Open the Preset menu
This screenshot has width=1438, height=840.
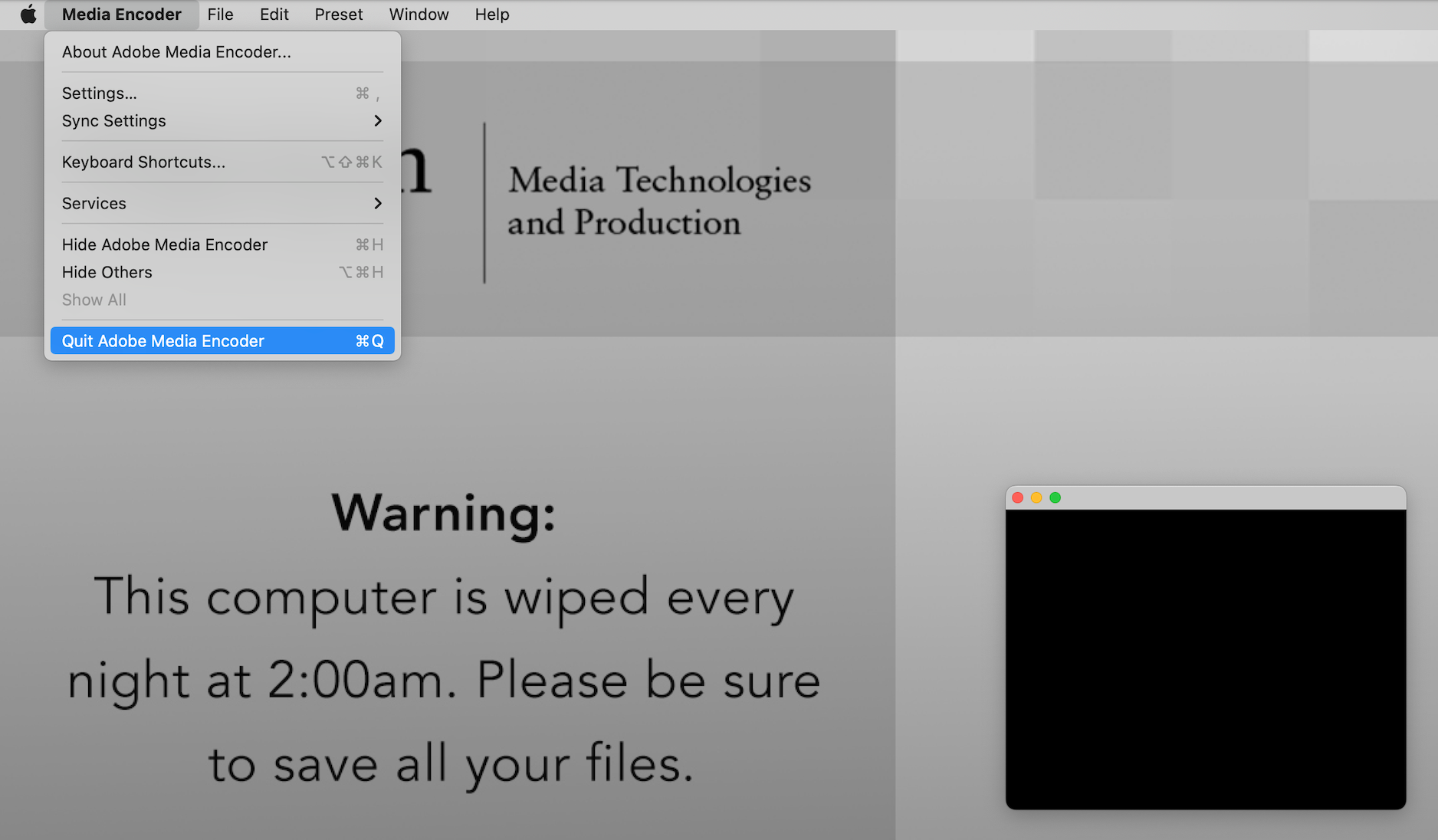click(x=339, y=15)
